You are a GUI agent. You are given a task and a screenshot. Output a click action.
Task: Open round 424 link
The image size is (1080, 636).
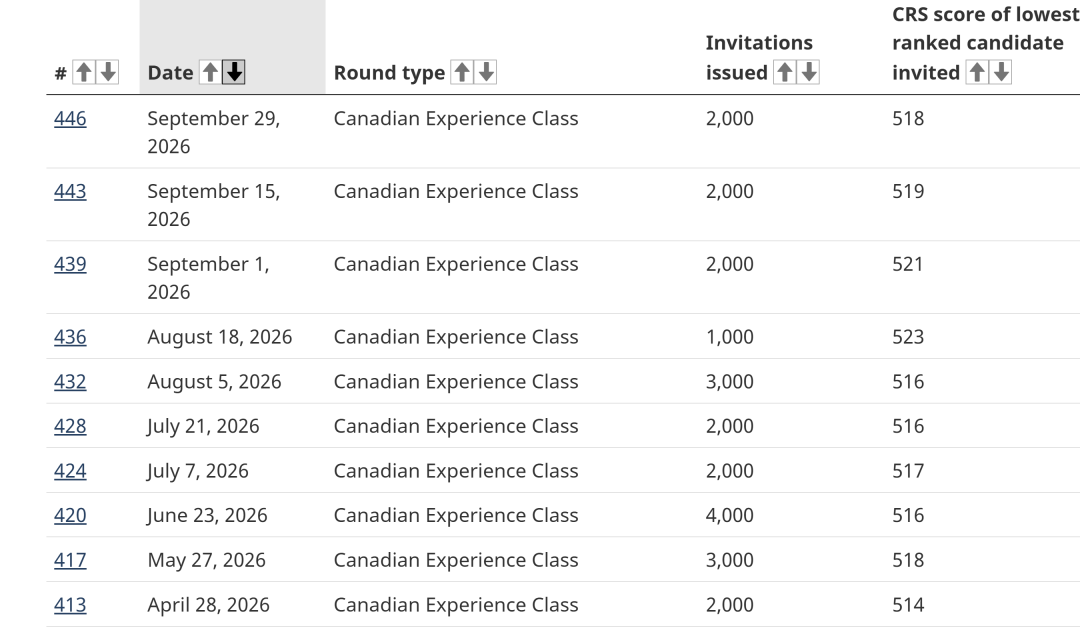pyautogui.click(x=70, y=471)
